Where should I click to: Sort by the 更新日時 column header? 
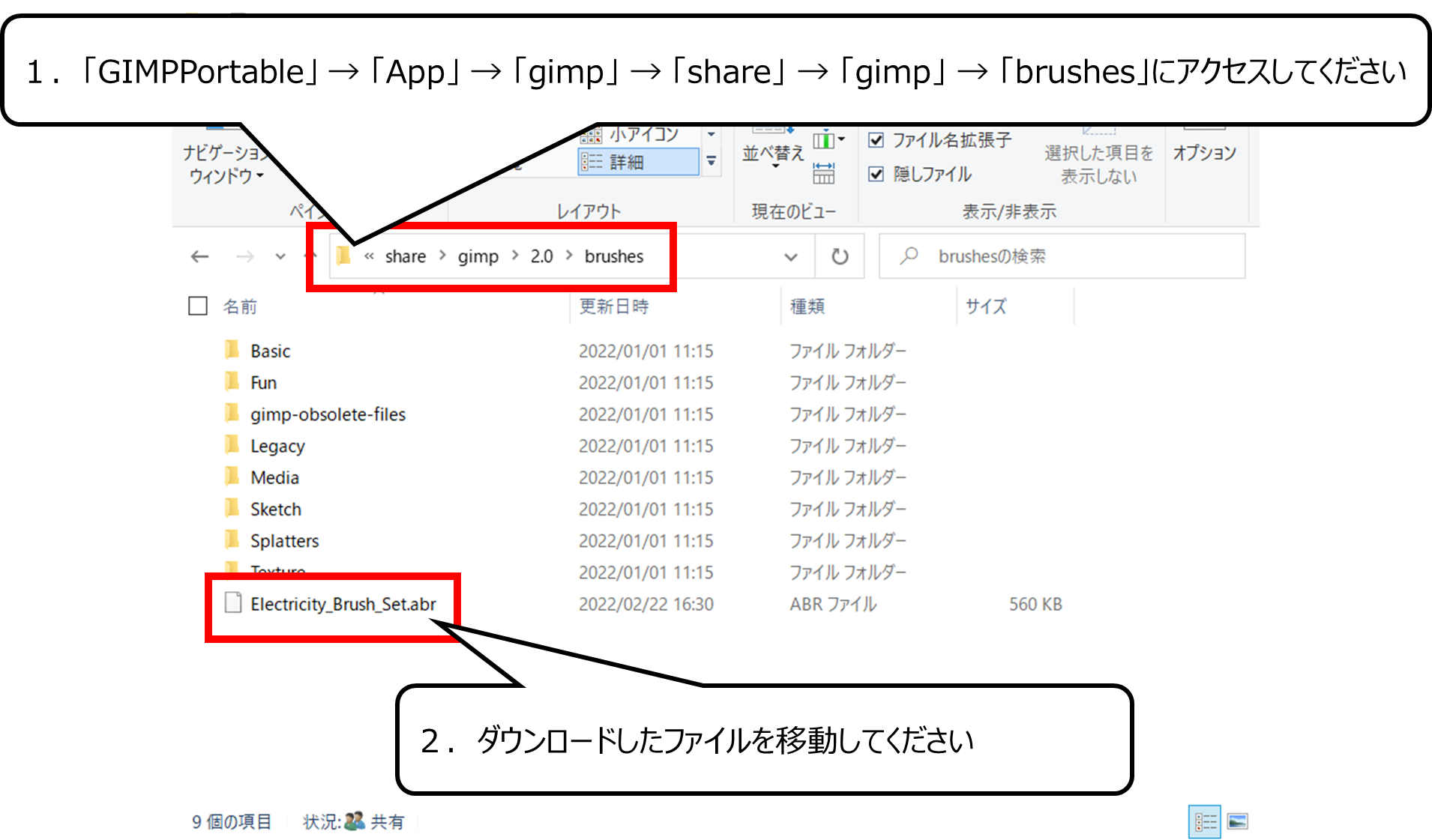(614, 306)
